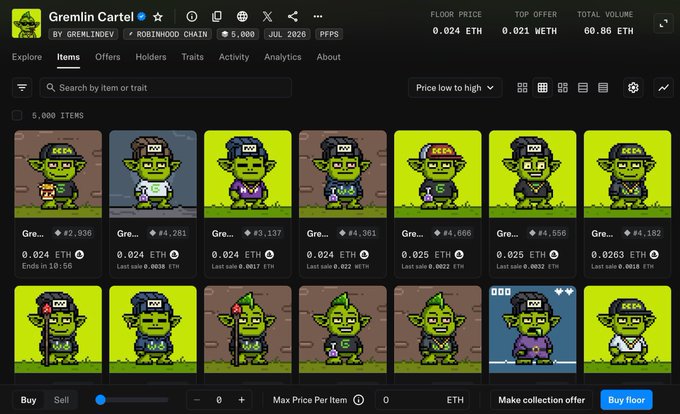Click the share icon
680x414 pixels.
(x=293, y=16)
